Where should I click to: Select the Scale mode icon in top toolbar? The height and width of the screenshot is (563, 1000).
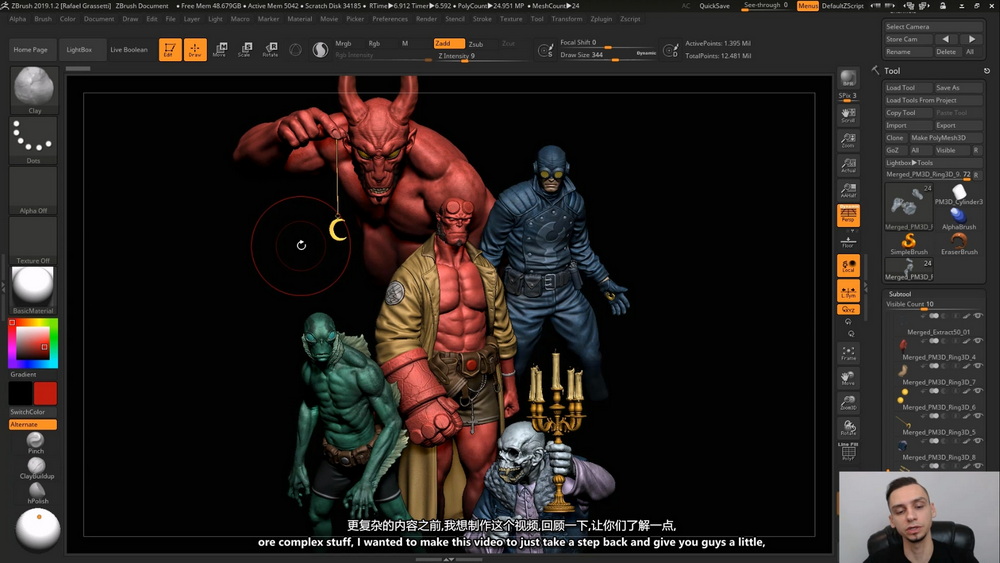[245, 49]
